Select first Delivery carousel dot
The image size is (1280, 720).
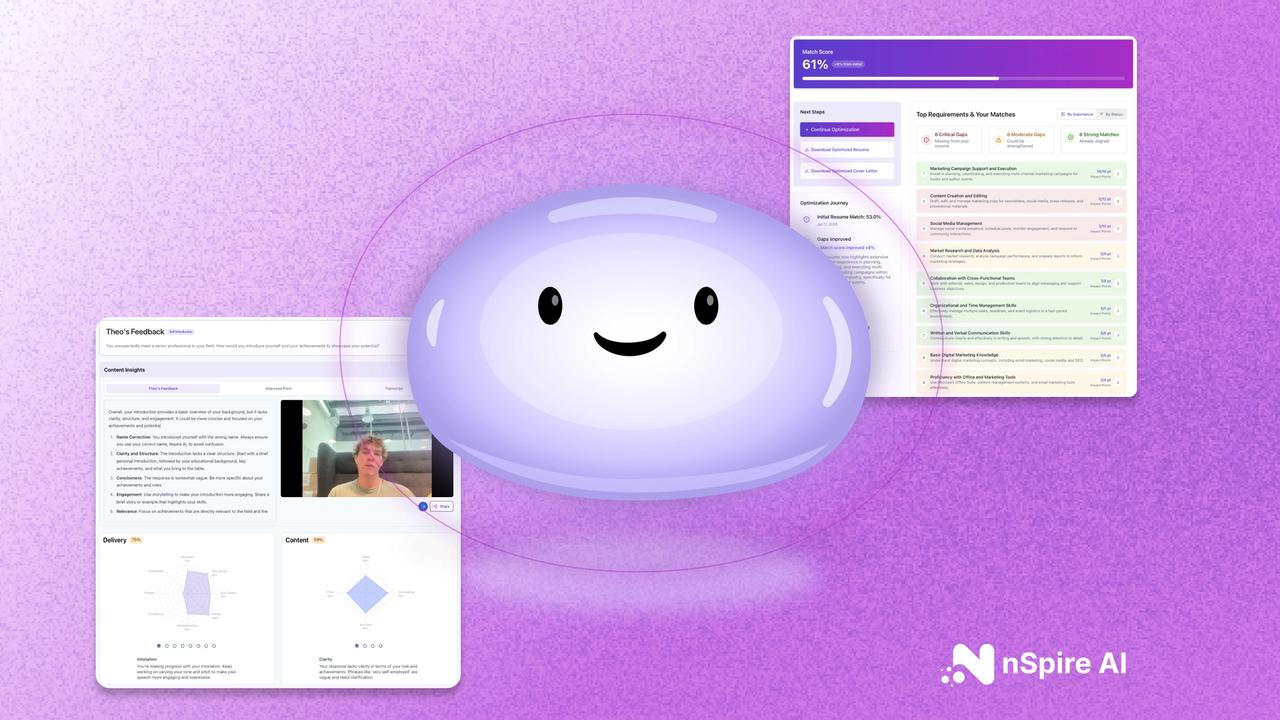(x=158, y=646)
